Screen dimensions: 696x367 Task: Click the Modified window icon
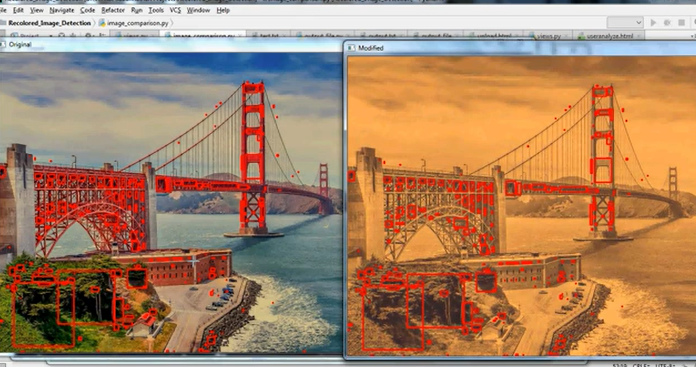tap(352, 48)
